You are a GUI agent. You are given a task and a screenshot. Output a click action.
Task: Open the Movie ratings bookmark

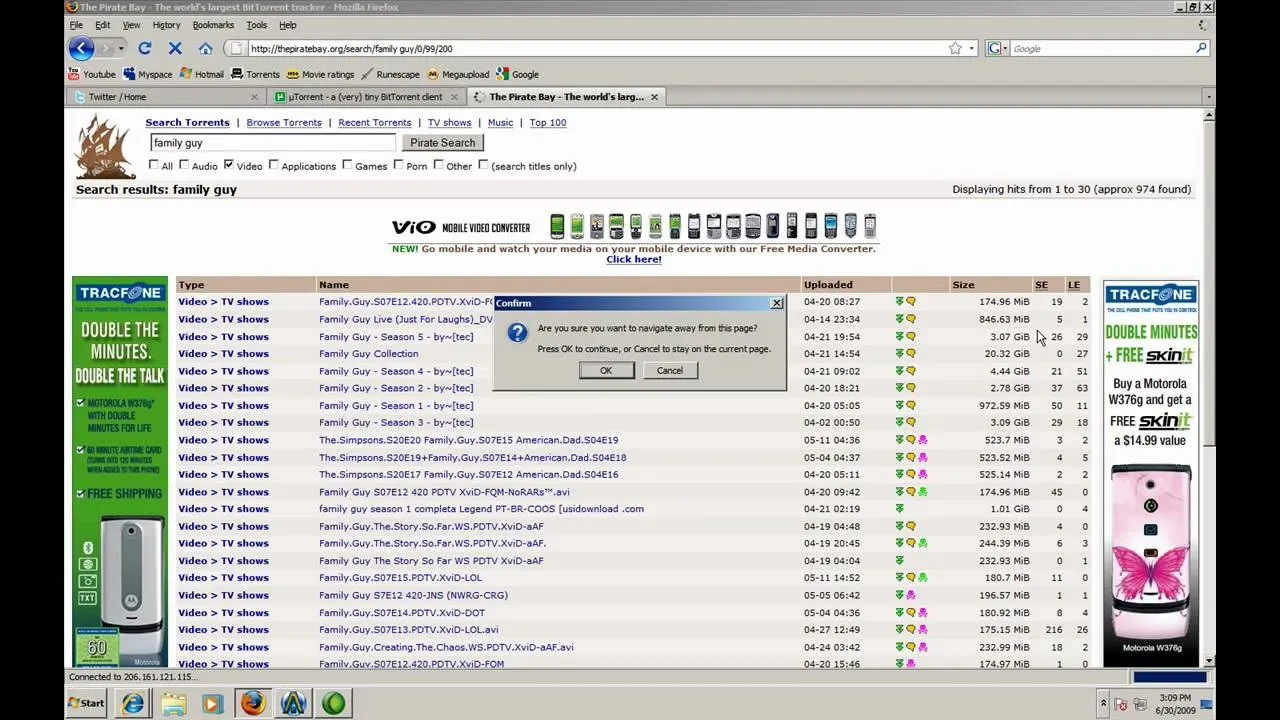[320, 74]
